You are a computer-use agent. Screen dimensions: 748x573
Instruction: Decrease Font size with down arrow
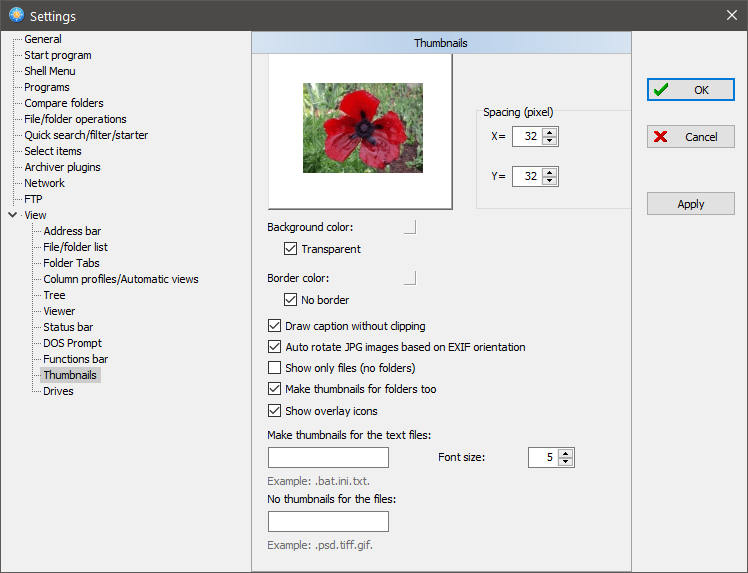point(566,461)
